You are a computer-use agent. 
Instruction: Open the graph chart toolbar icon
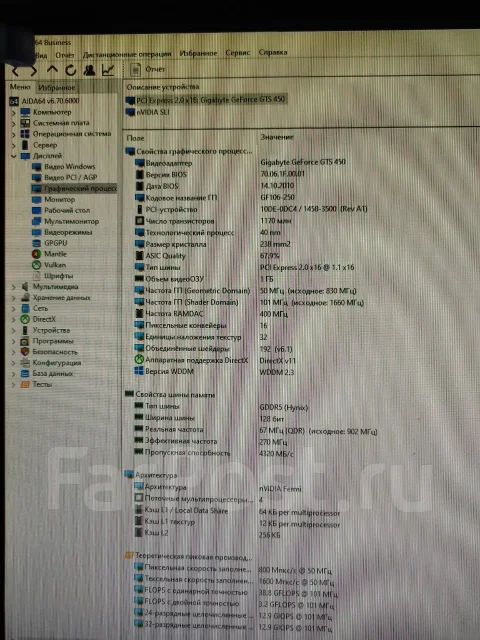pyautogui.click(x=108, y=70)
